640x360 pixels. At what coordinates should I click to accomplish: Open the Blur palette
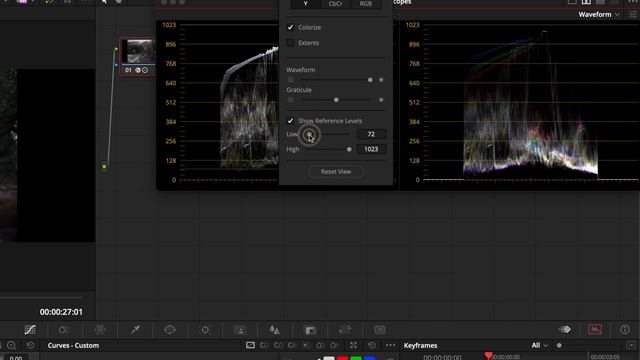[x=275, y=329]
